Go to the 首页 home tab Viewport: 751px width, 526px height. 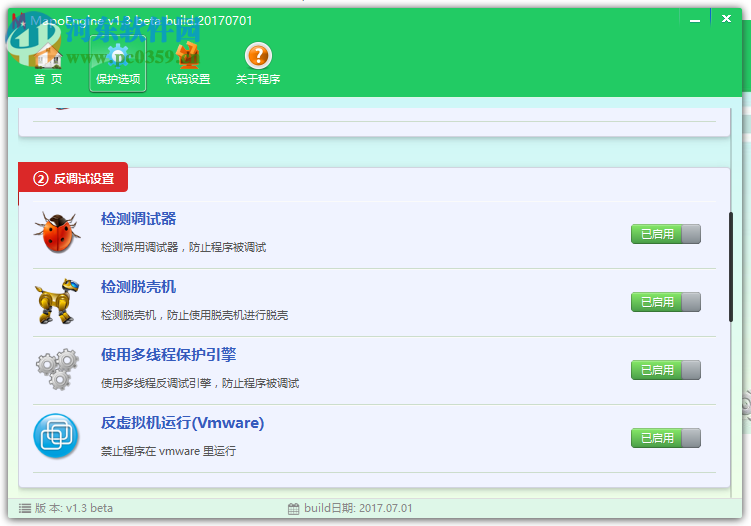(48, 65)
